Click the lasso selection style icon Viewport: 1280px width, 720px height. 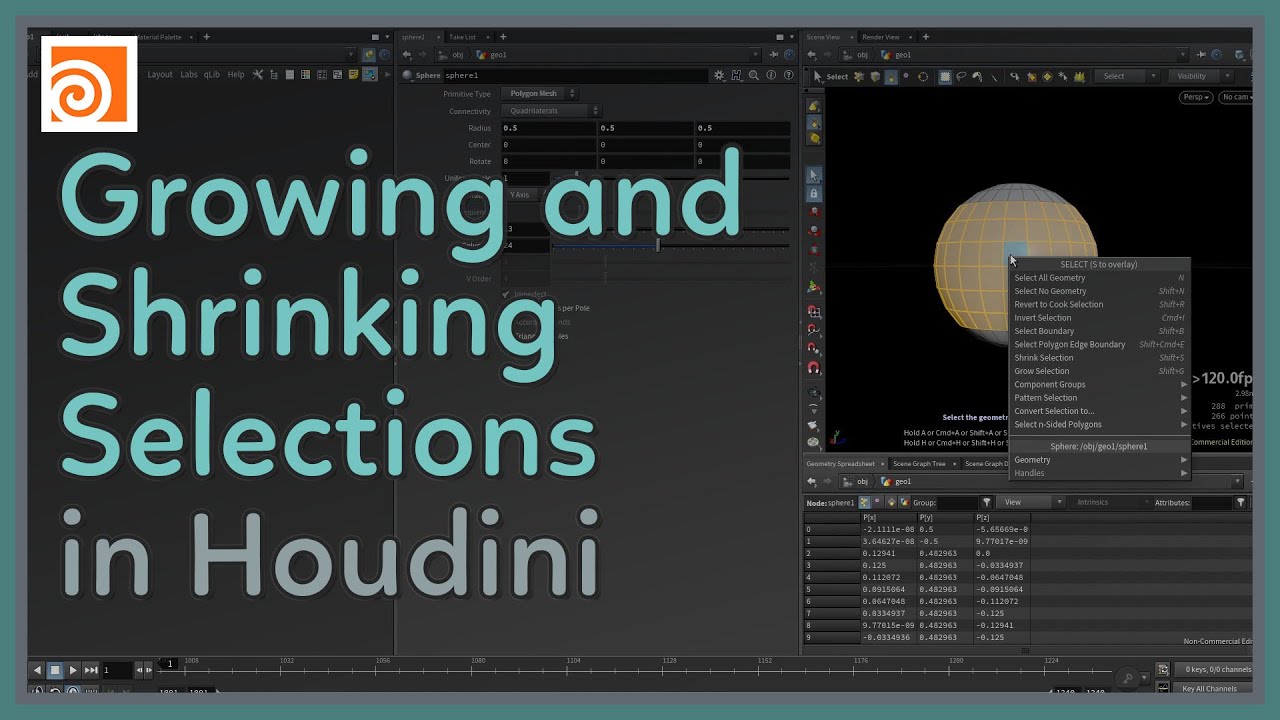[961, 76]
